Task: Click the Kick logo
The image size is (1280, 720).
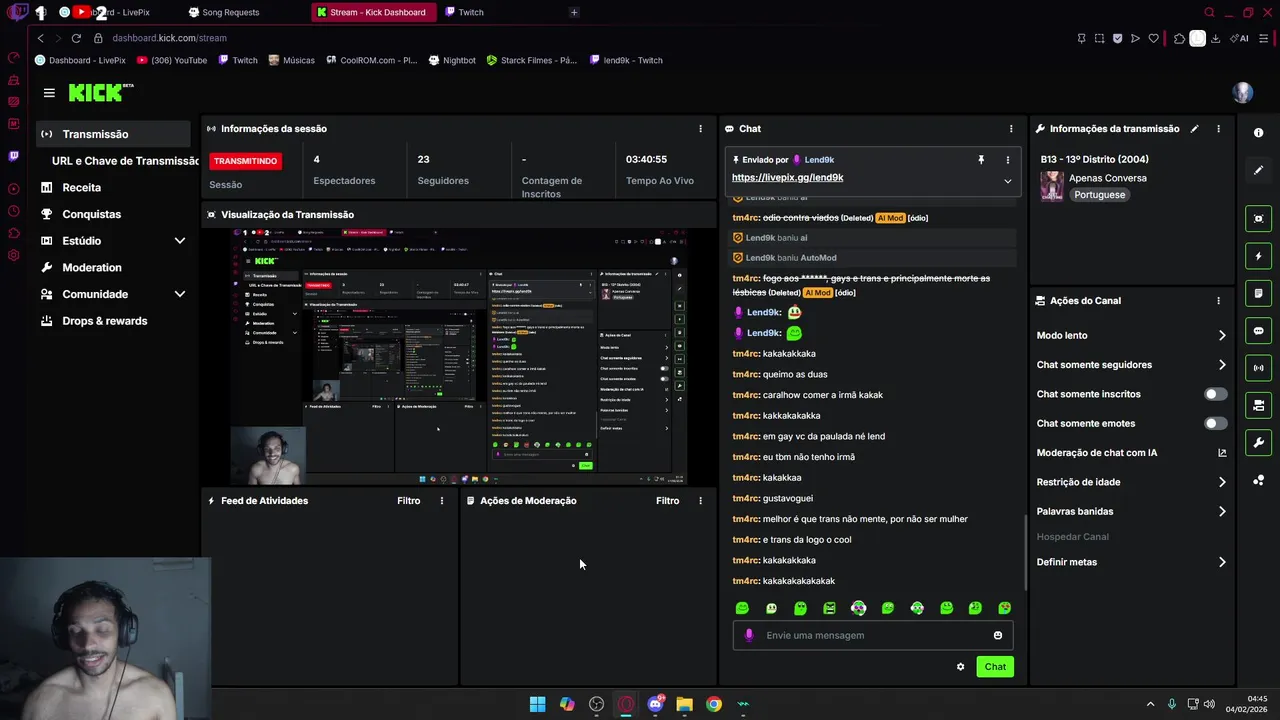Action: (x=100, y=92)
